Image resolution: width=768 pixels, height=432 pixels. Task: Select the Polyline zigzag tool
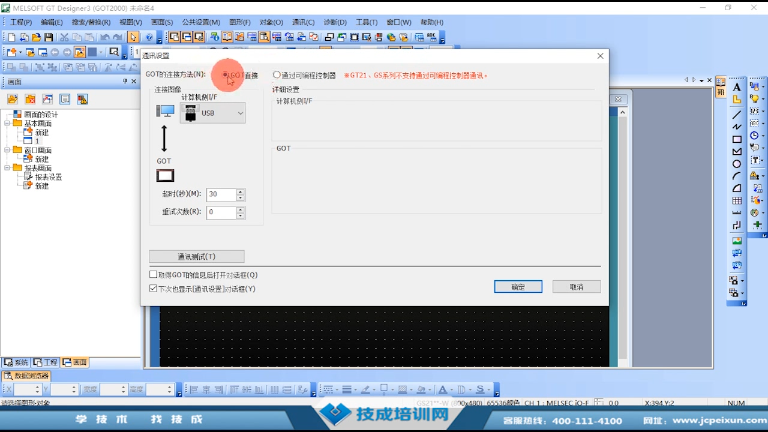(x=737, y=127)
